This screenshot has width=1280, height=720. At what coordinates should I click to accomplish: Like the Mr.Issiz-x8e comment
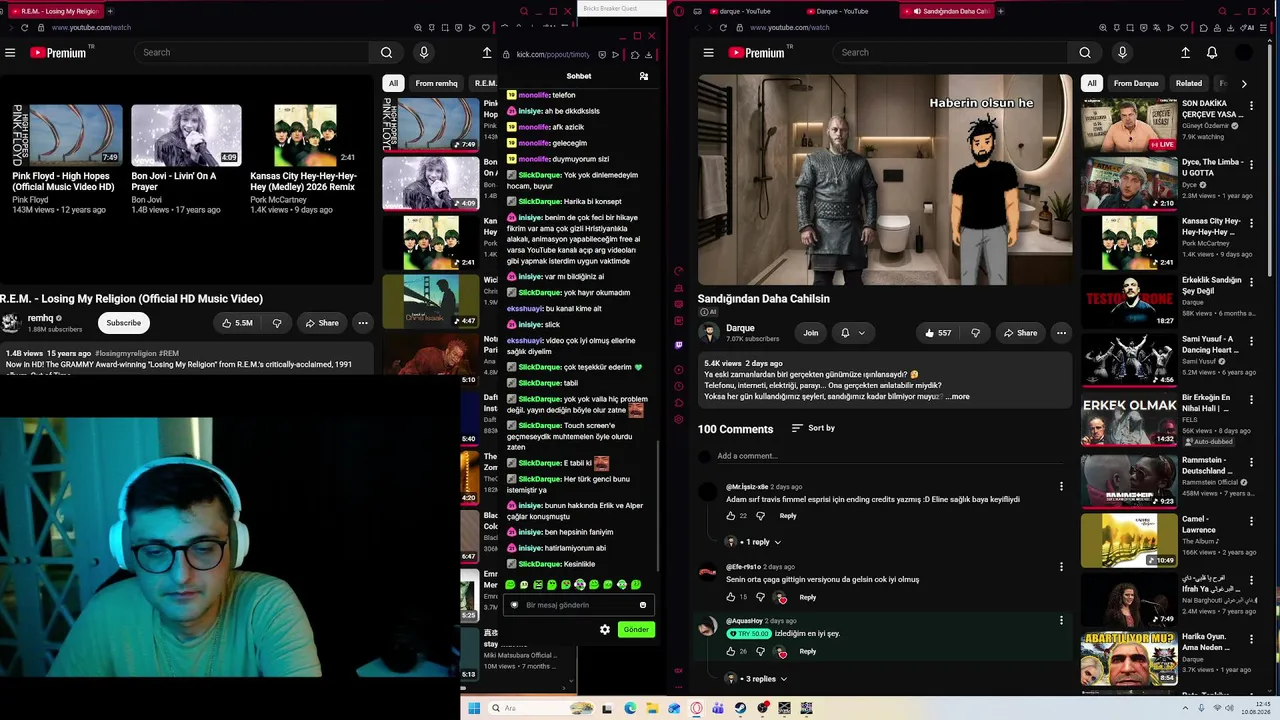731,516
